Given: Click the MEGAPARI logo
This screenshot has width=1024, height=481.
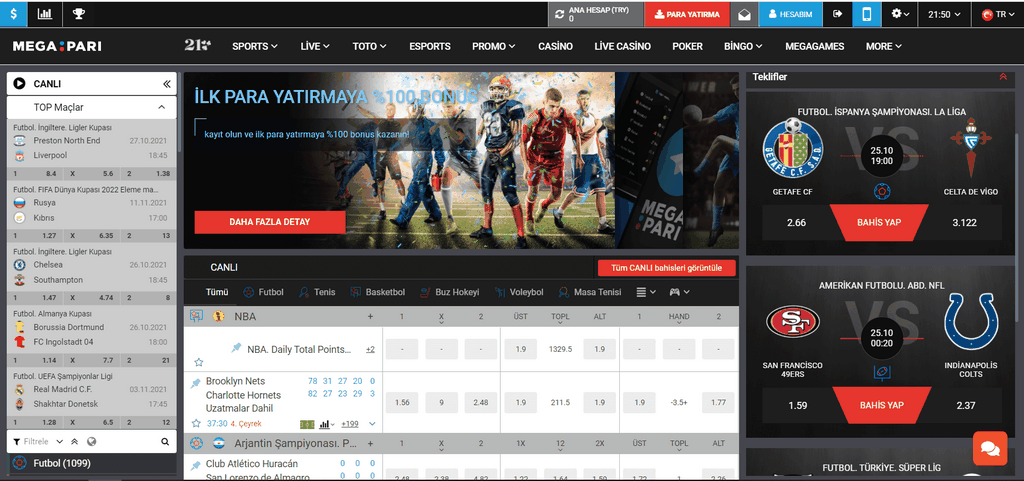Looking at the screenshot, I should [x=57, y=46].
